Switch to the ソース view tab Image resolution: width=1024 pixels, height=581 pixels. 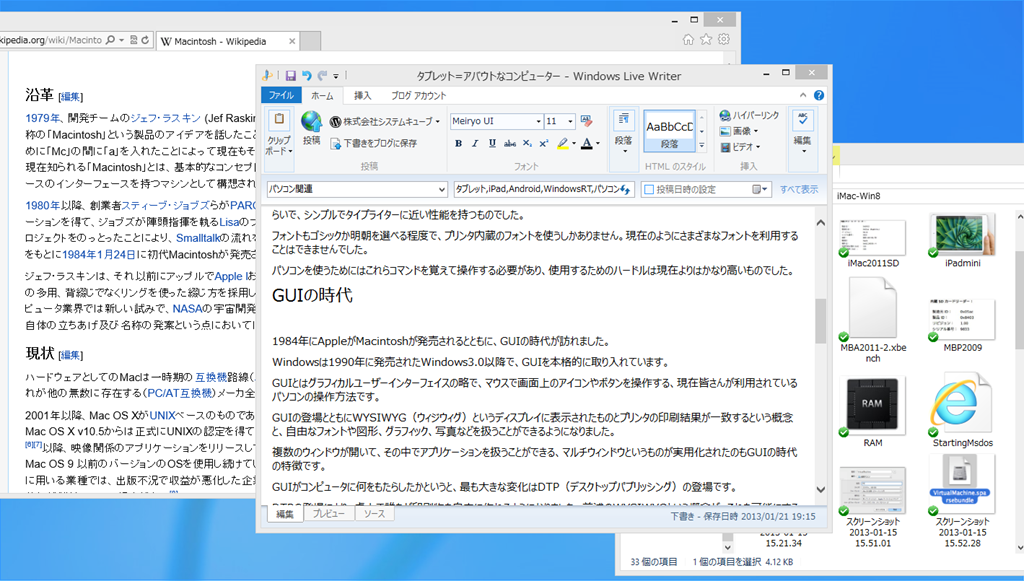(375, 514)
